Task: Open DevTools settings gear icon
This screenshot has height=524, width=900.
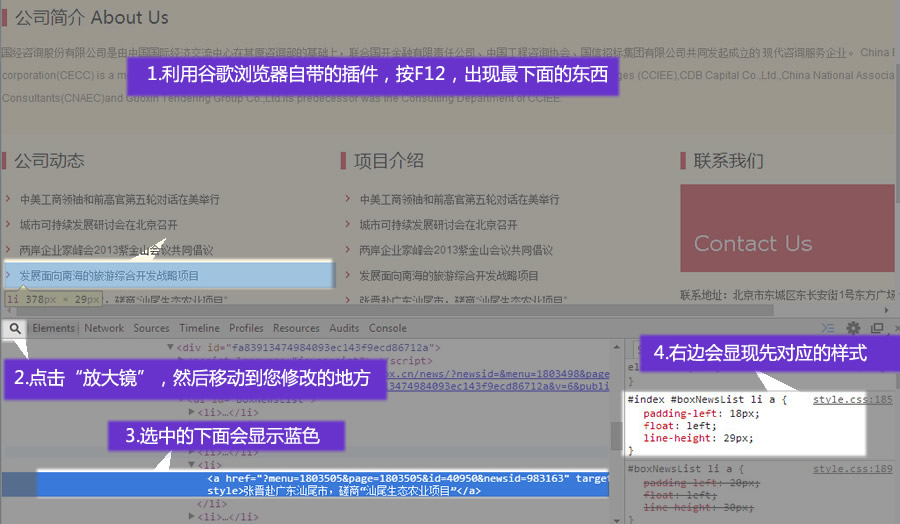Action: [x=854, y=328]
